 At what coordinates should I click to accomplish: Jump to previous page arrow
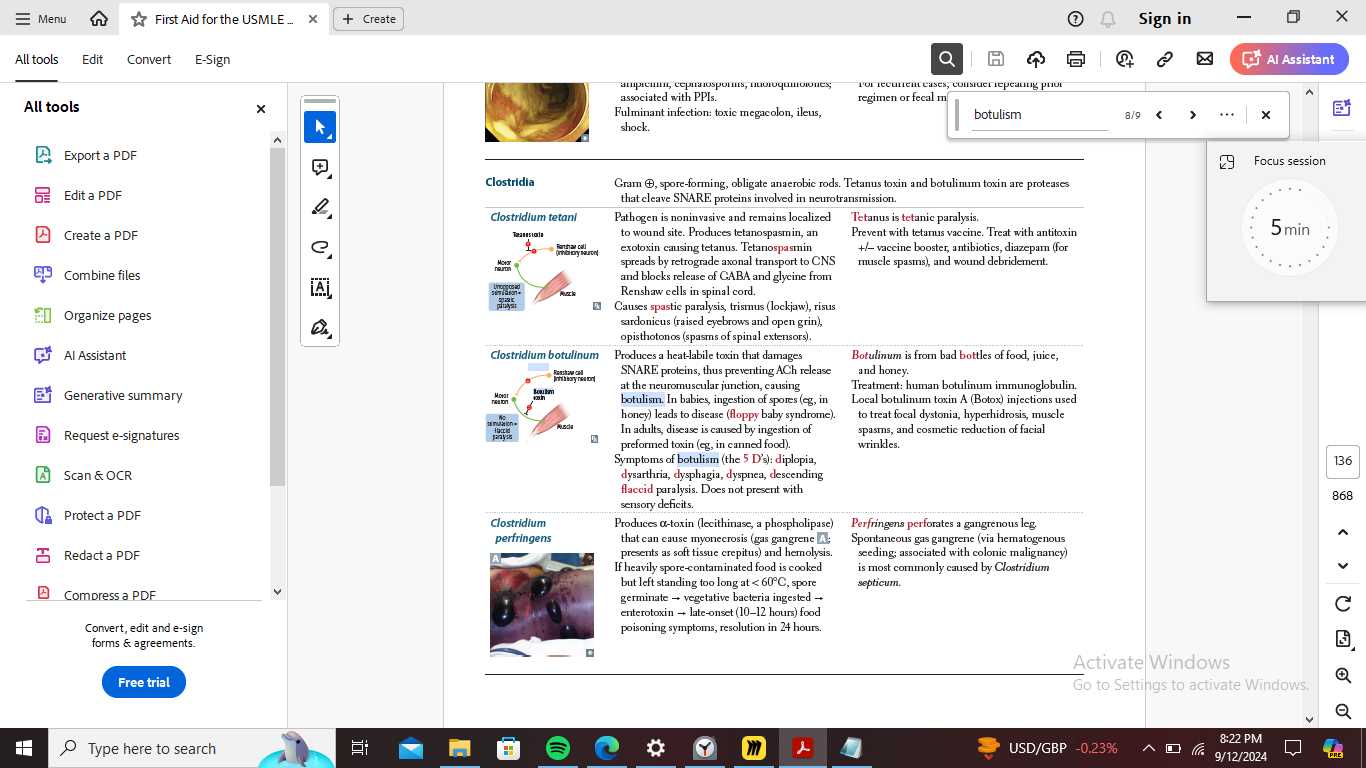(1343, 532)
